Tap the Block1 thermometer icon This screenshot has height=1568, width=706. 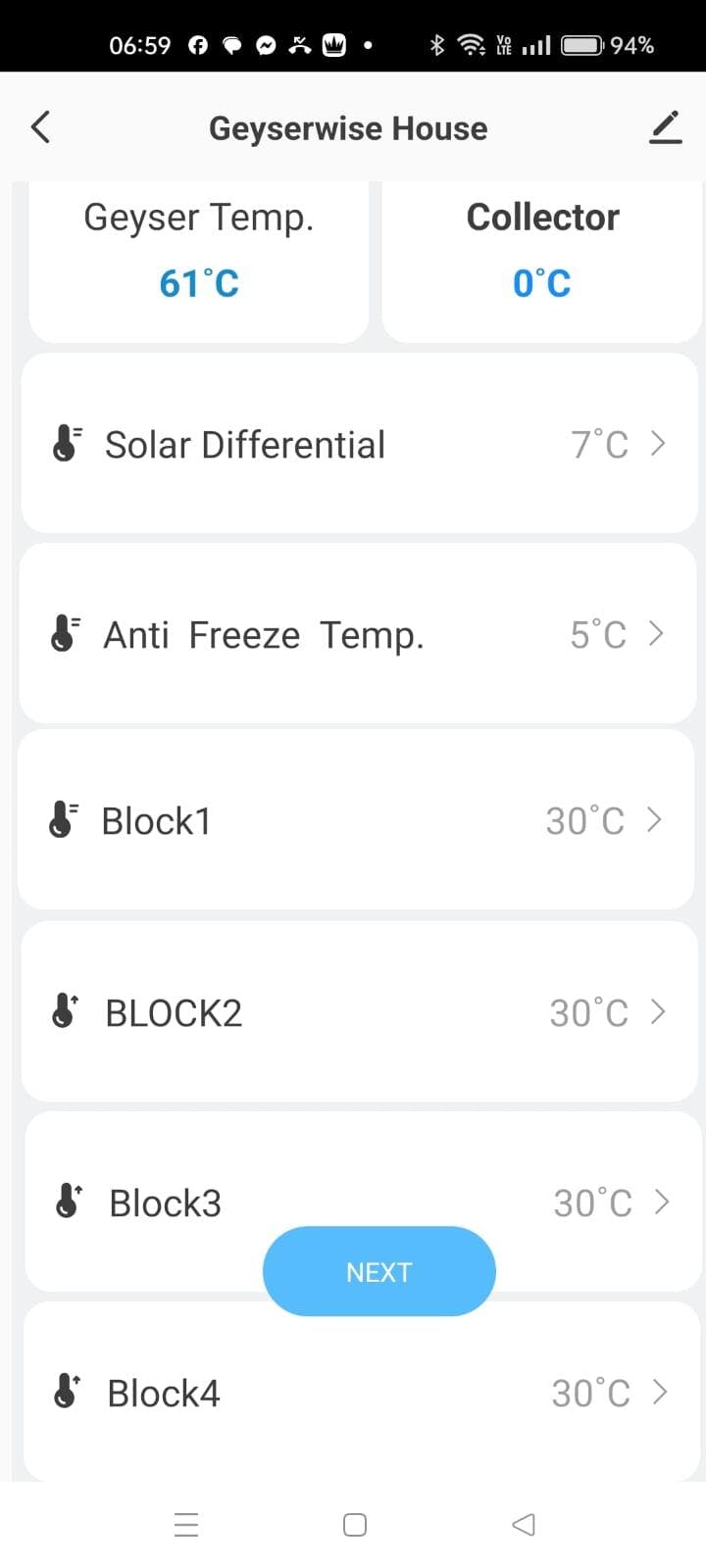63,820
